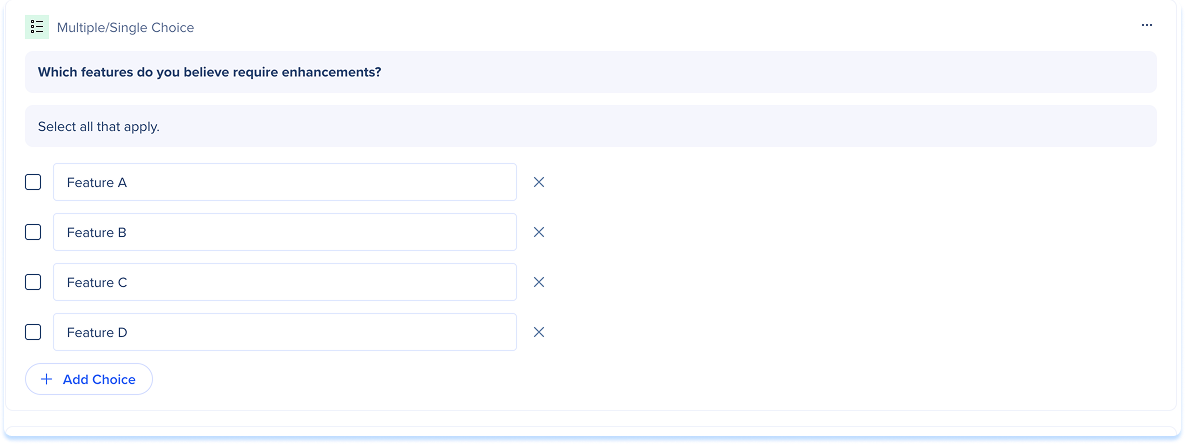Click the plus icon in Add Choice
The width and height of the screenshot is (1185, 444).
46,379
